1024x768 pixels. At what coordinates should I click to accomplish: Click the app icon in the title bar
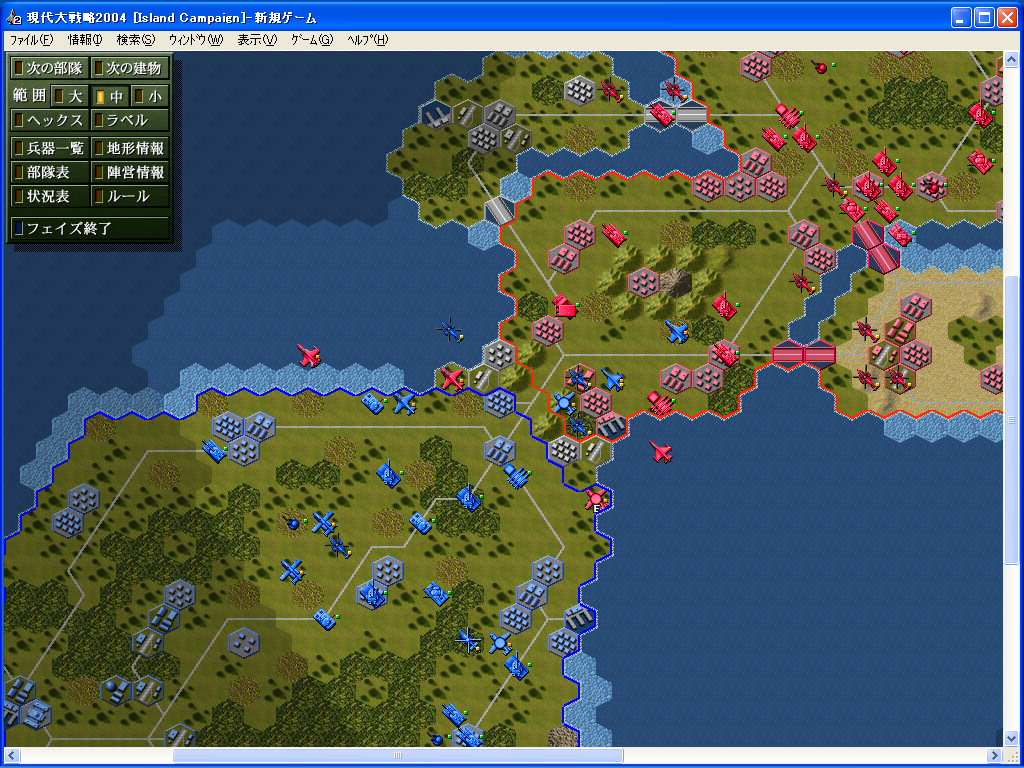tap(14, 18)
